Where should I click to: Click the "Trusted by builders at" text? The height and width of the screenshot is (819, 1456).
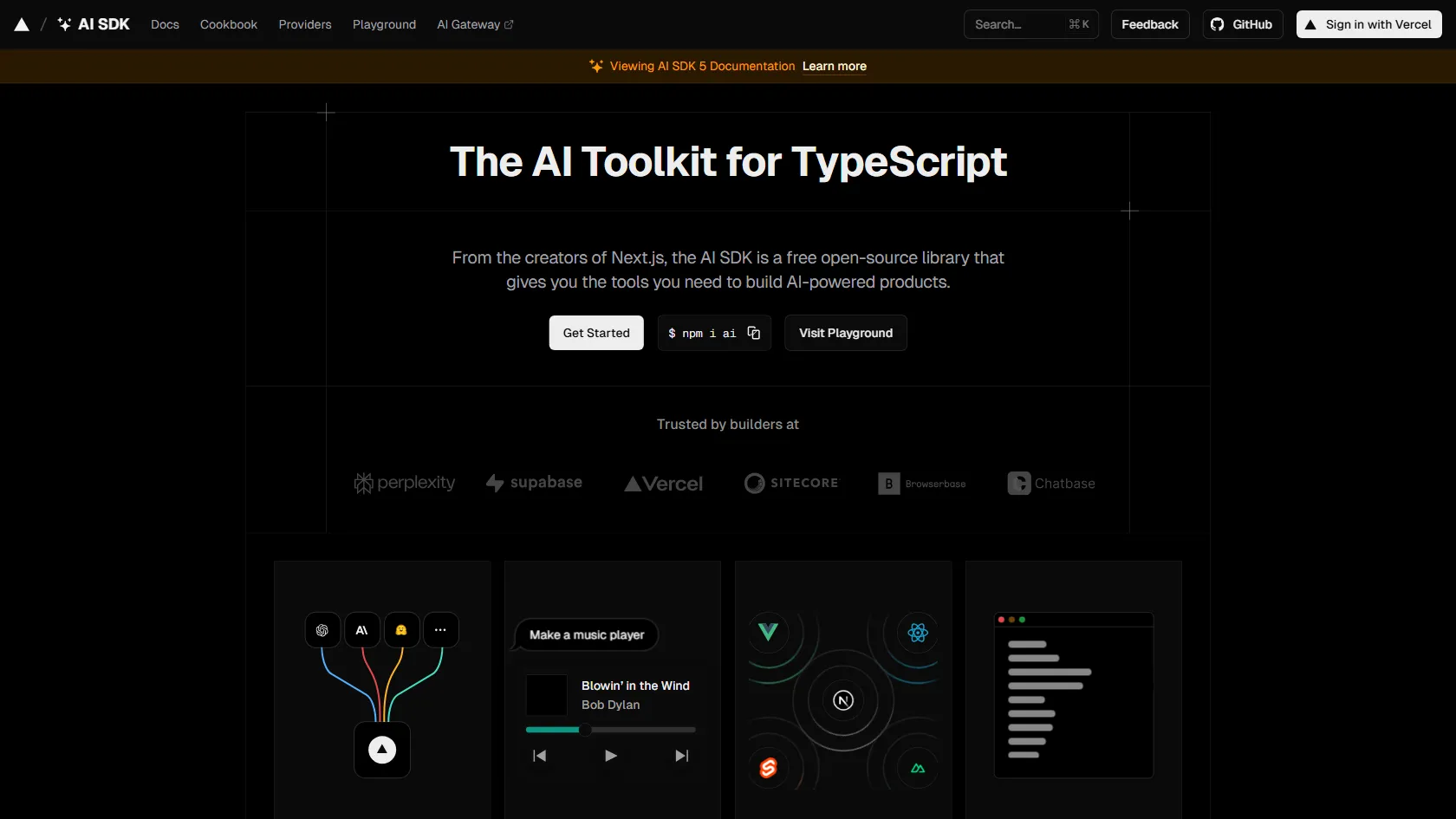click(x=728, y=424)
